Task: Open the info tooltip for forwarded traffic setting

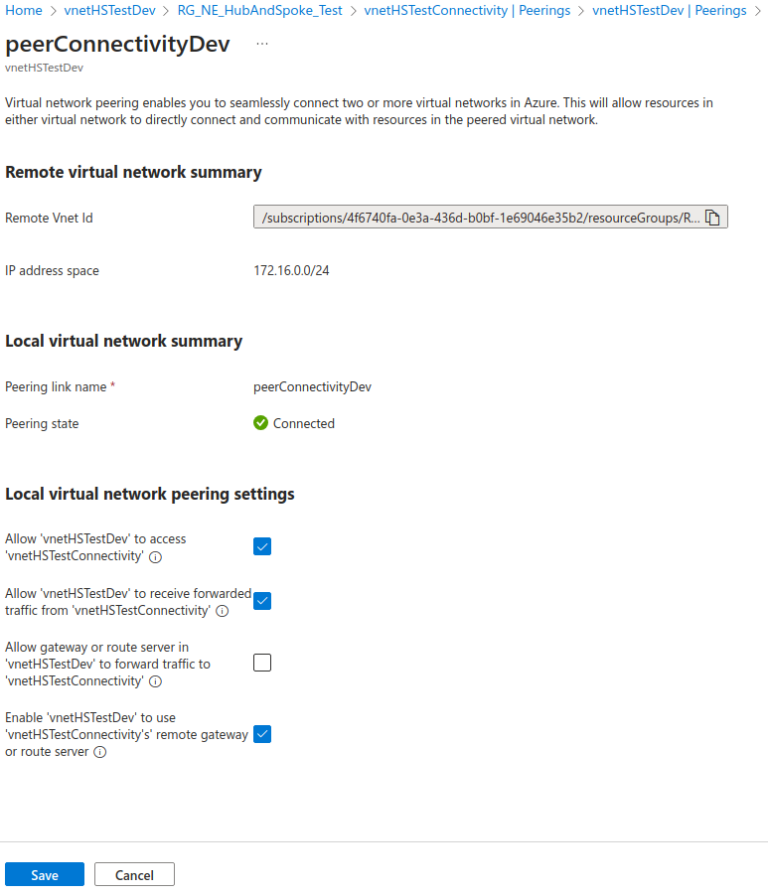Action: click(222, 610)
